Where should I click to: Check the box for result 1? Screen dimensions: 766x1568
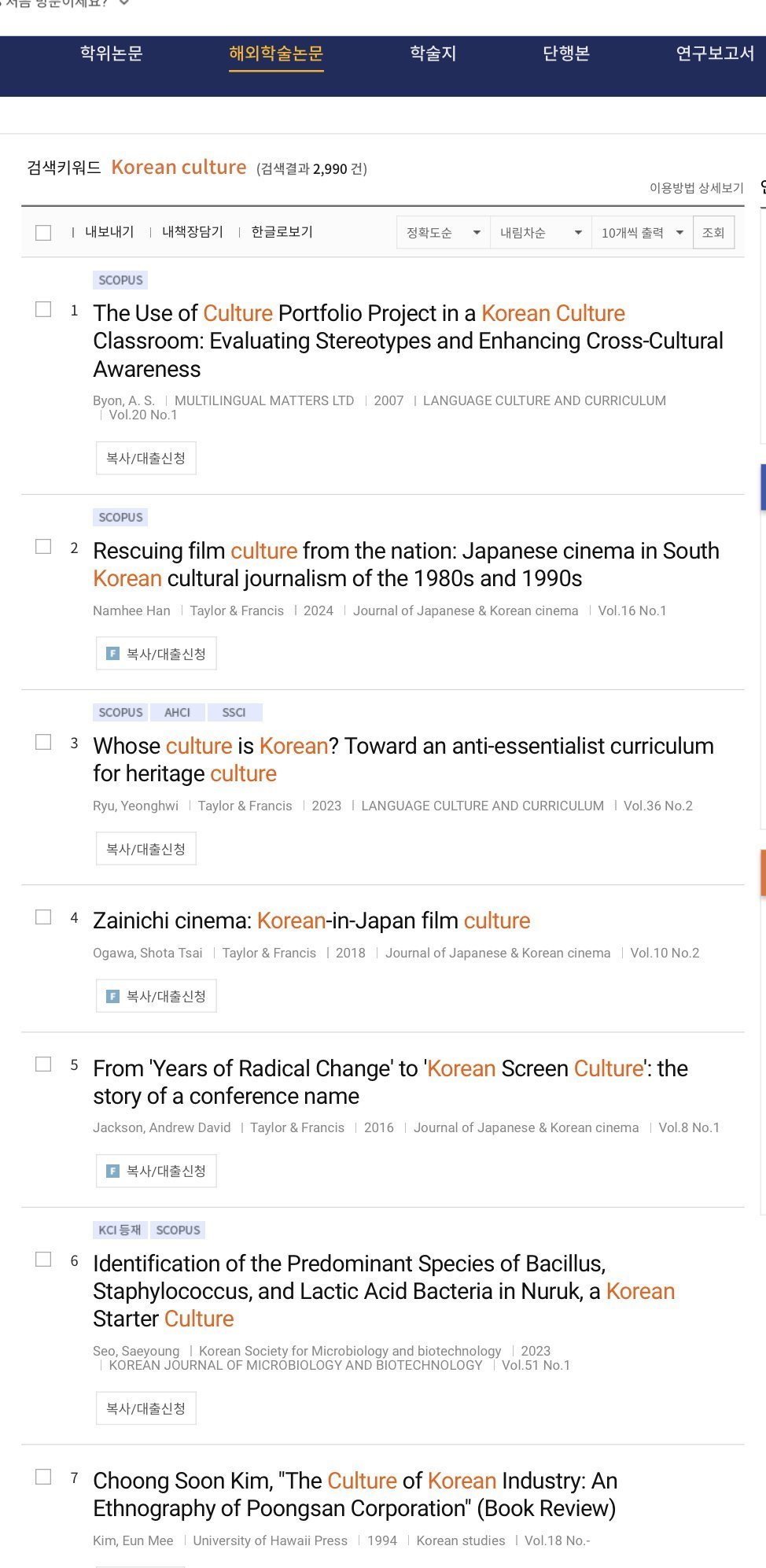pyautogui.click(x=43, y=309)
